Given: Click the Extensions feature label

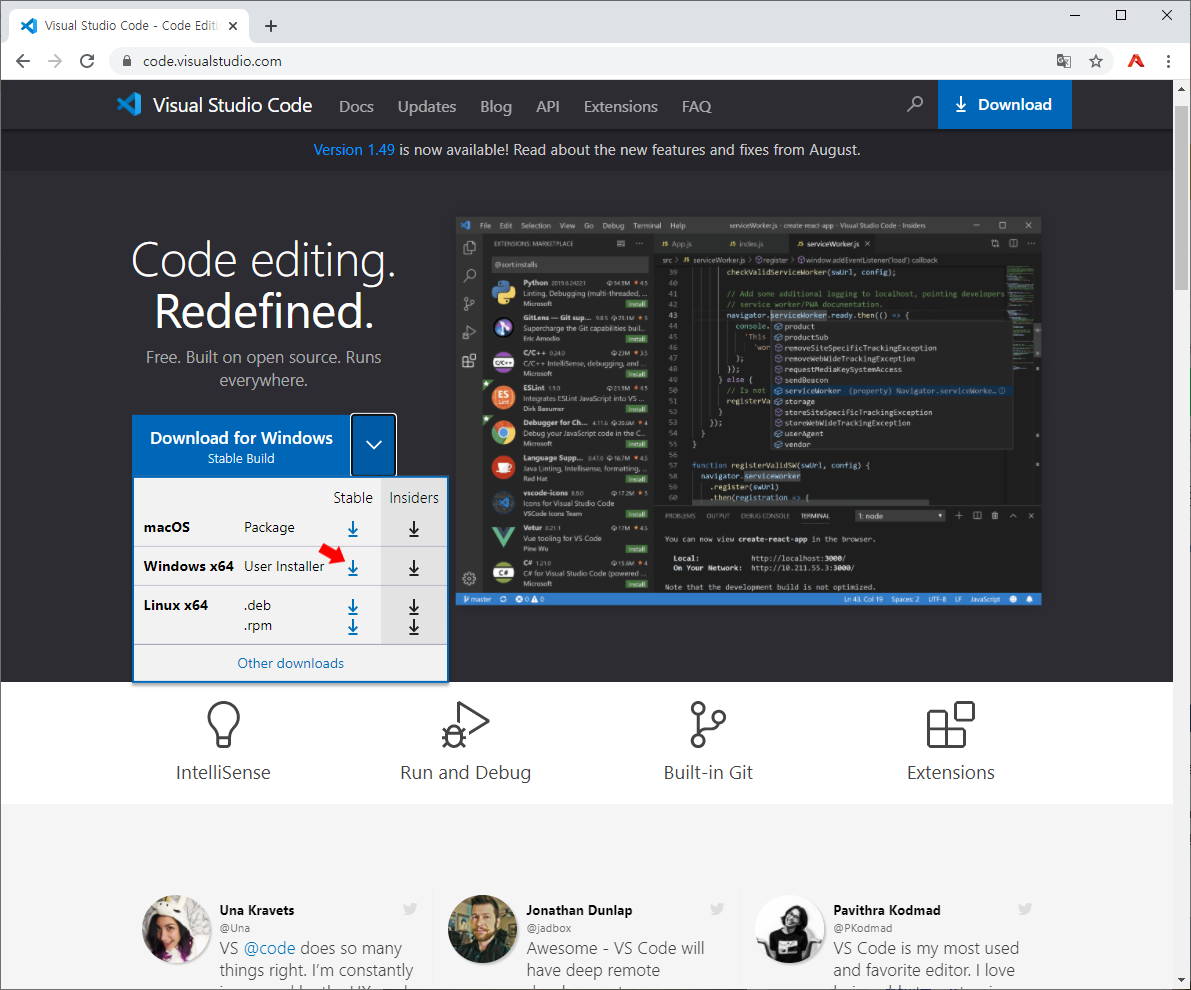Looking at the screenshot, I should [950, 773].
